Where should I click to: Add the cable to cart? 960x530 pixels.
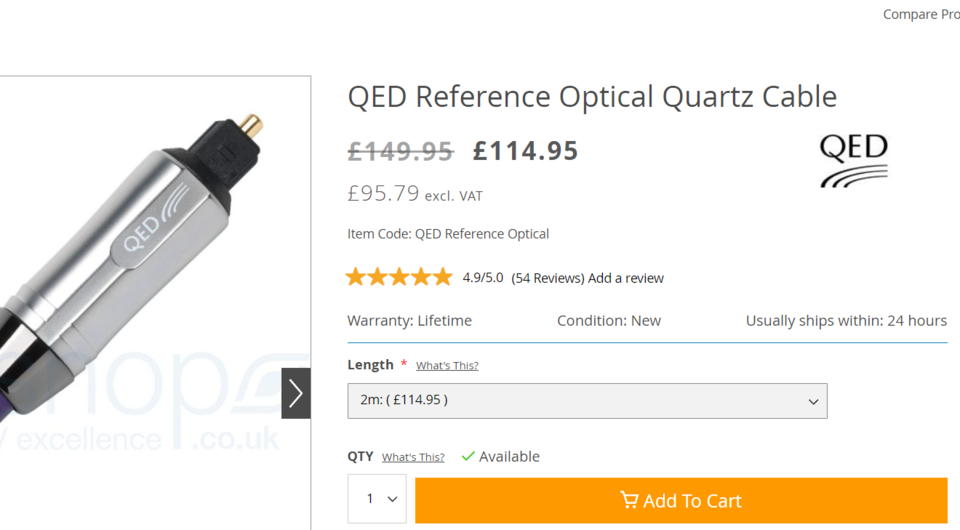[x=681, y=501]
